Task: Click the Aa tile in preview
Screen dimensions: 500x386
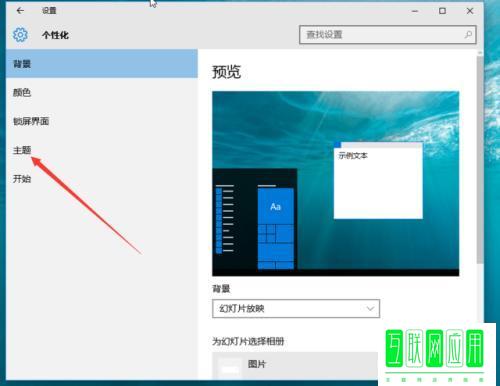Action: [276, 207]
